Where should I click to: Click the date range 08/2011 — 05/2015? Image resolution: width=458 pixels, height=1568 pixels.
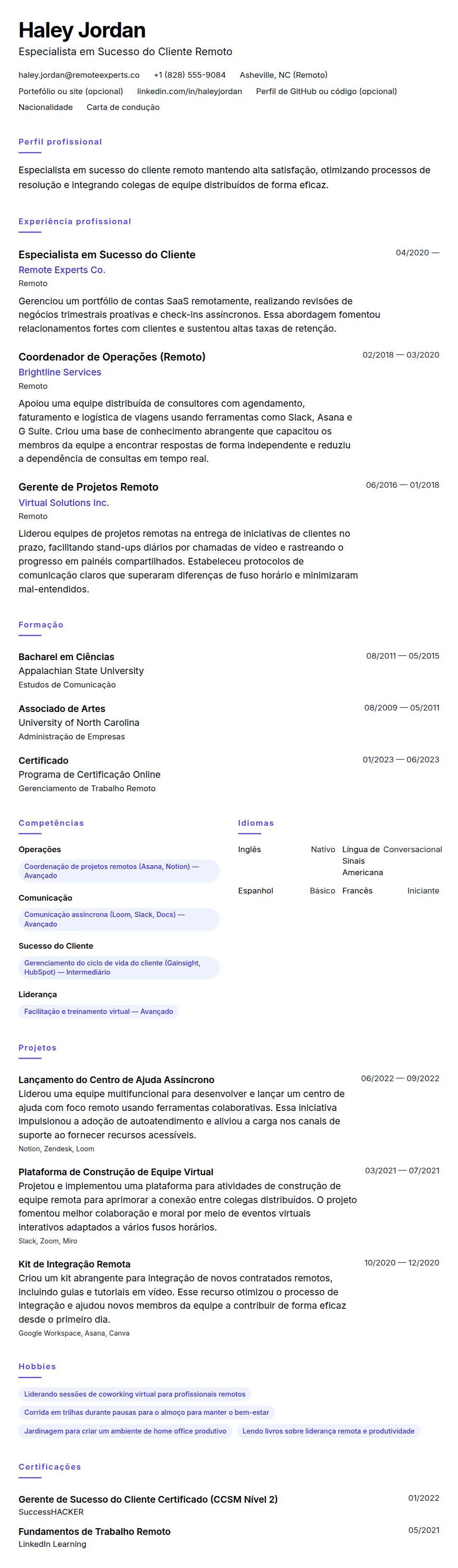pos(403,655)
